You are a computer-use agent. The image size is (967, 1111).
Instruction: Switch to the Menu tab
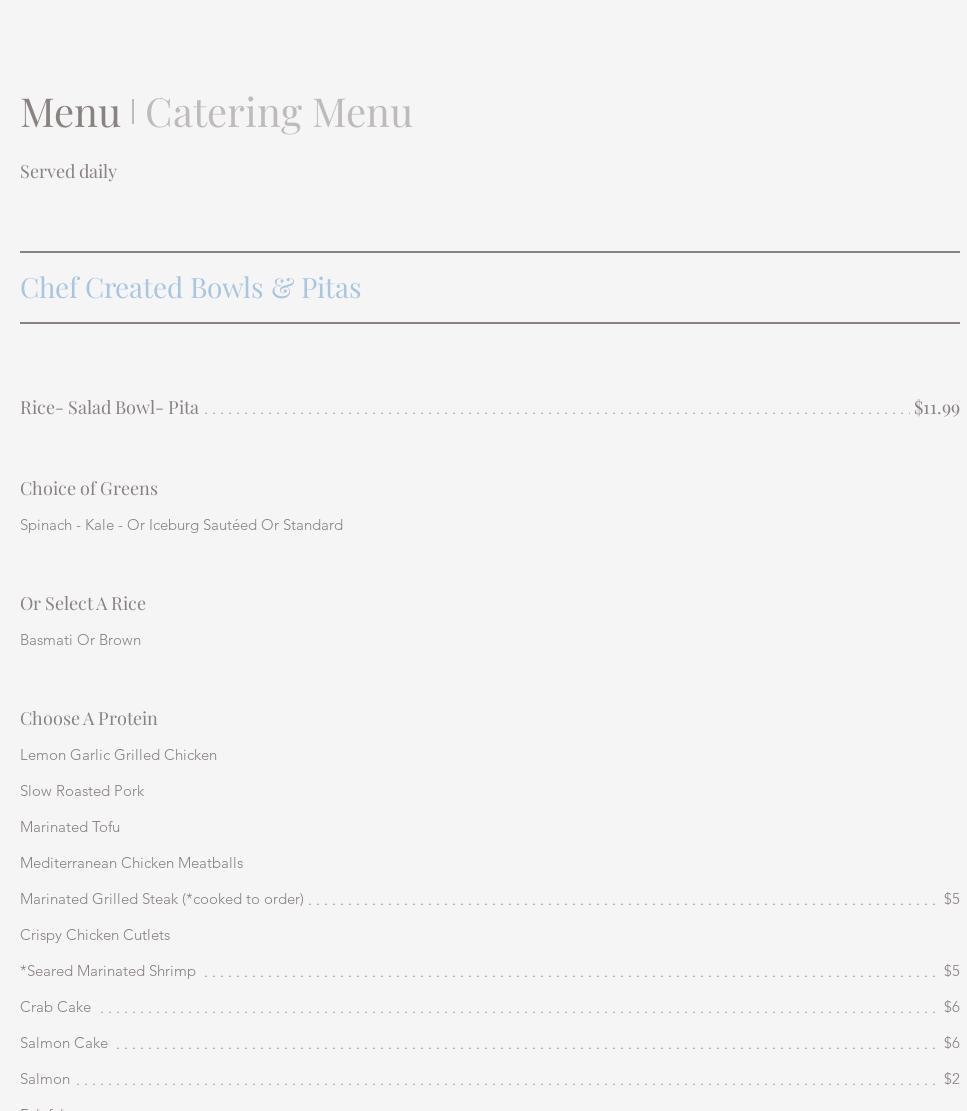(70, 111)
